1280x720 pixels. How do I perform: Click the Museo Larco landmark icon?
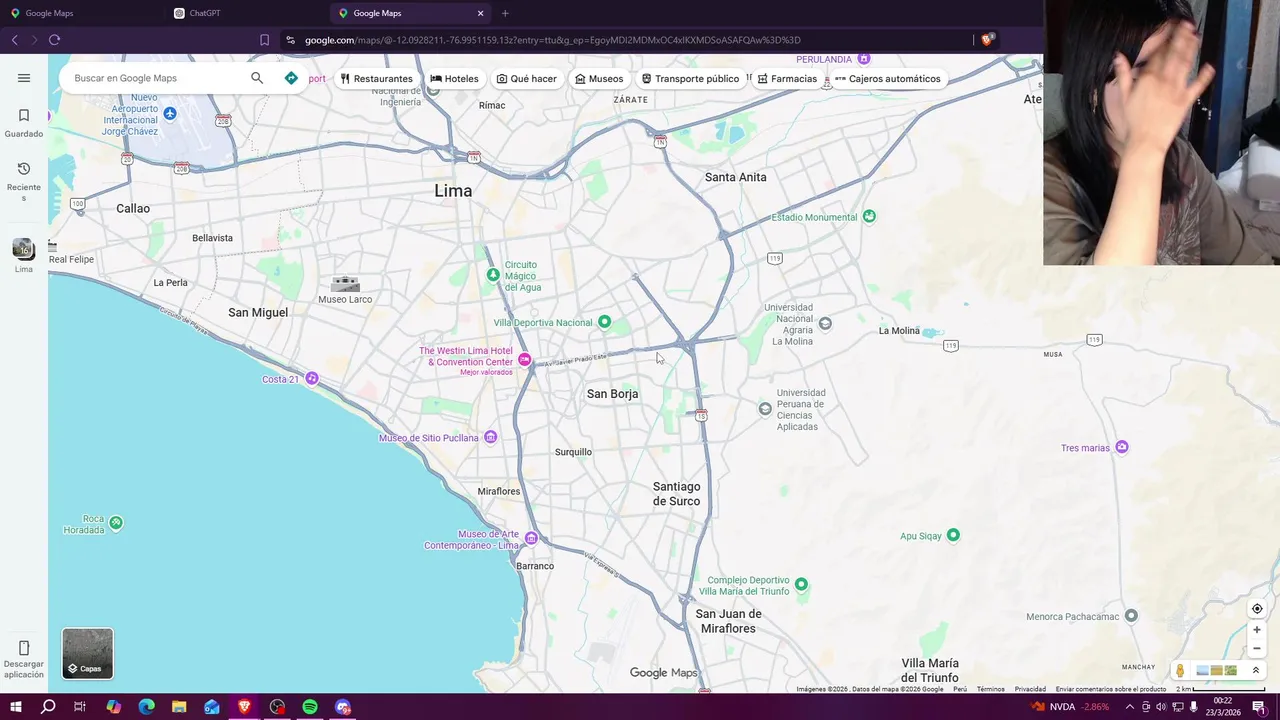pyautogui.click(x=345, y=284)
